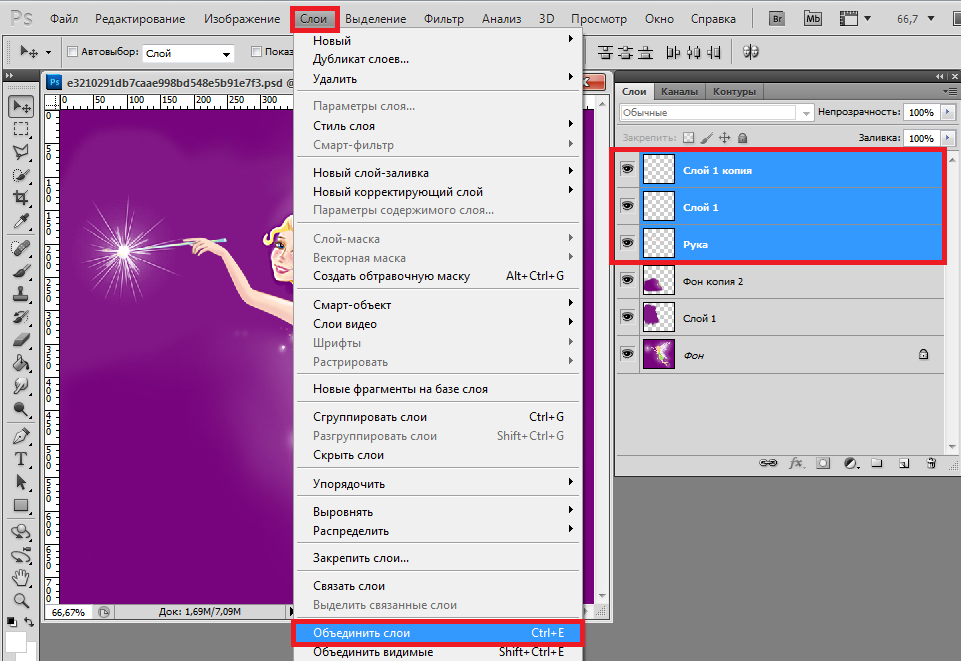Image resolution: width=961 pixels, height=661 pixels.
Task: Click the delete layer trash icon
Action: pos(930,464)
